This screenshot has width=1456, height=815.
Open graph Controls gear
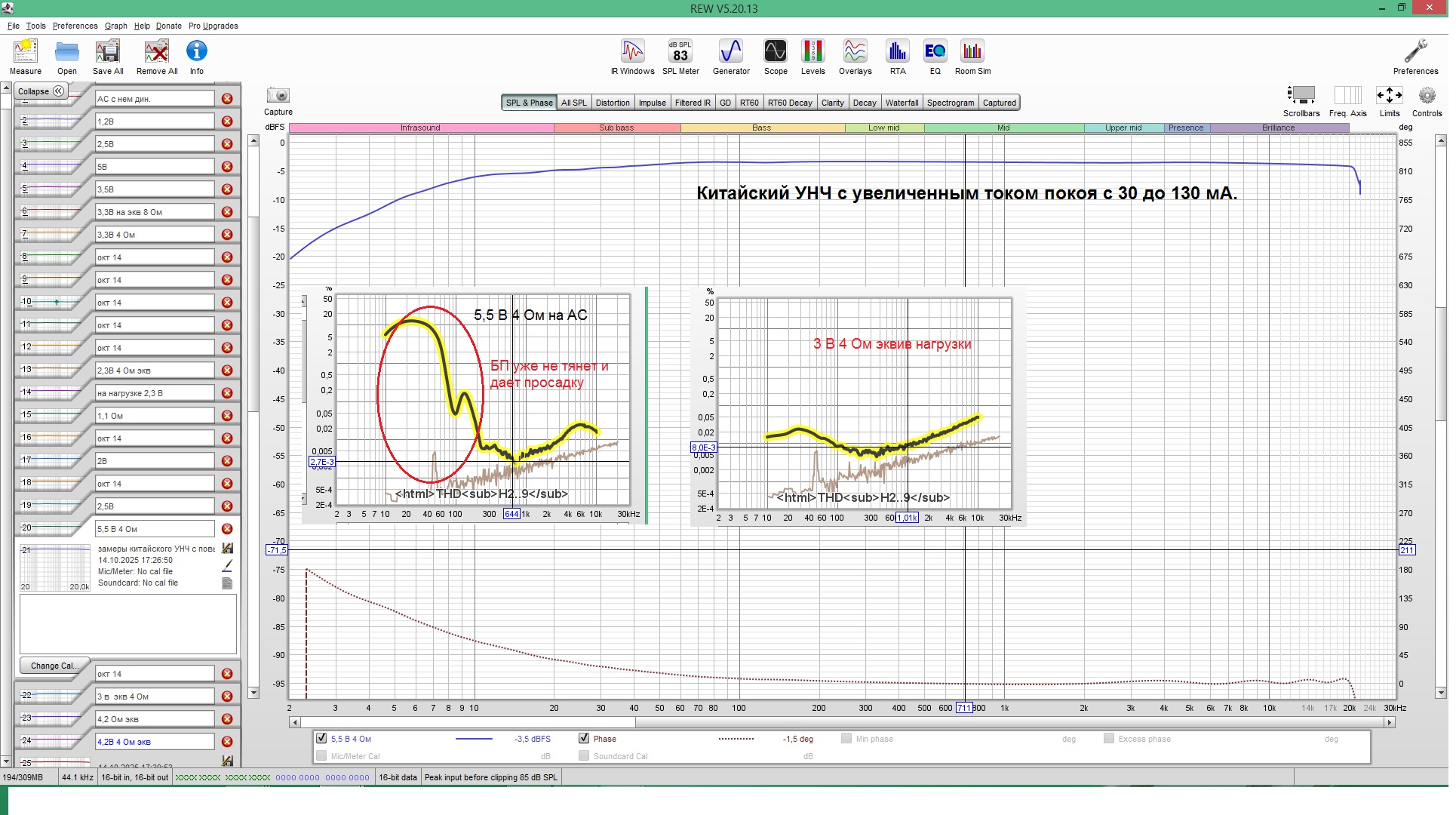(x=1427, y=96)
